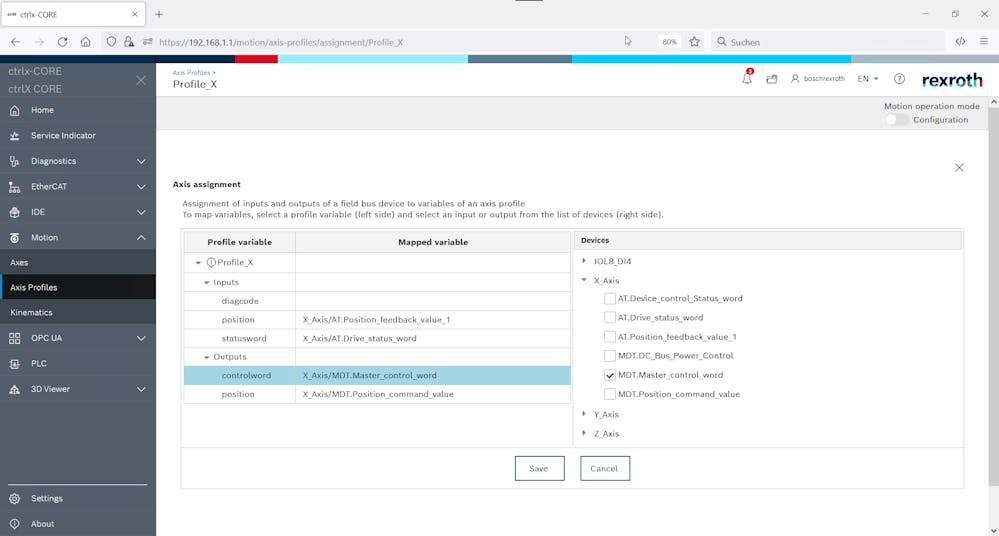The image size is (999, 536).
Task: Uncheck MDT.Master_control_word checkbox
Action: tap(610, 375)
